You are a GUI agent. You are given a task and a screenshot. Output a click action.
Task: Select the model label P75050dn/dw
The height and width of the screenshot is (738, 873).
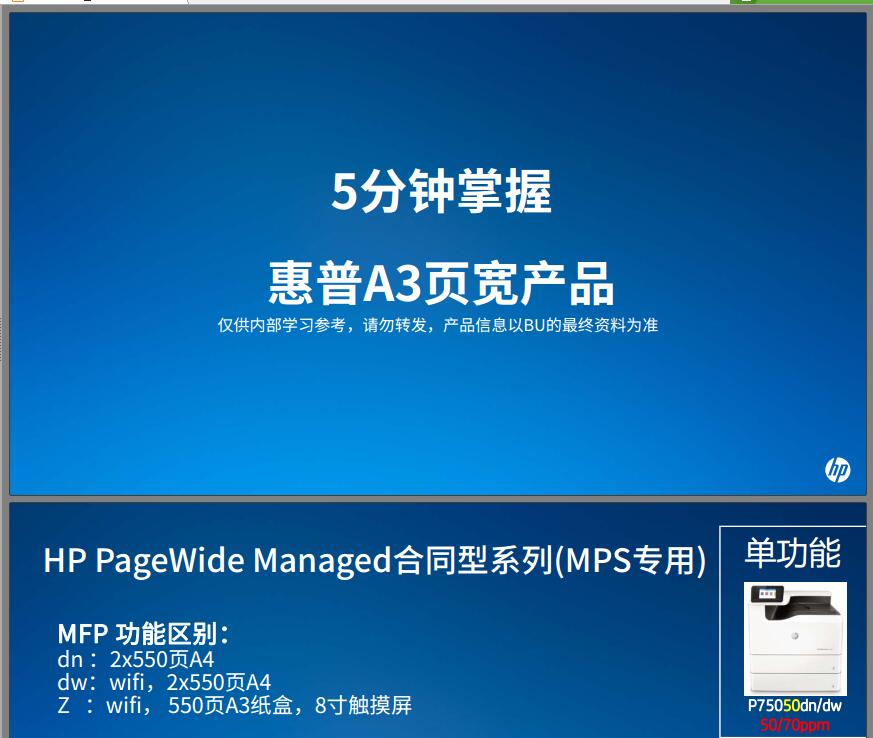[794, 706]
